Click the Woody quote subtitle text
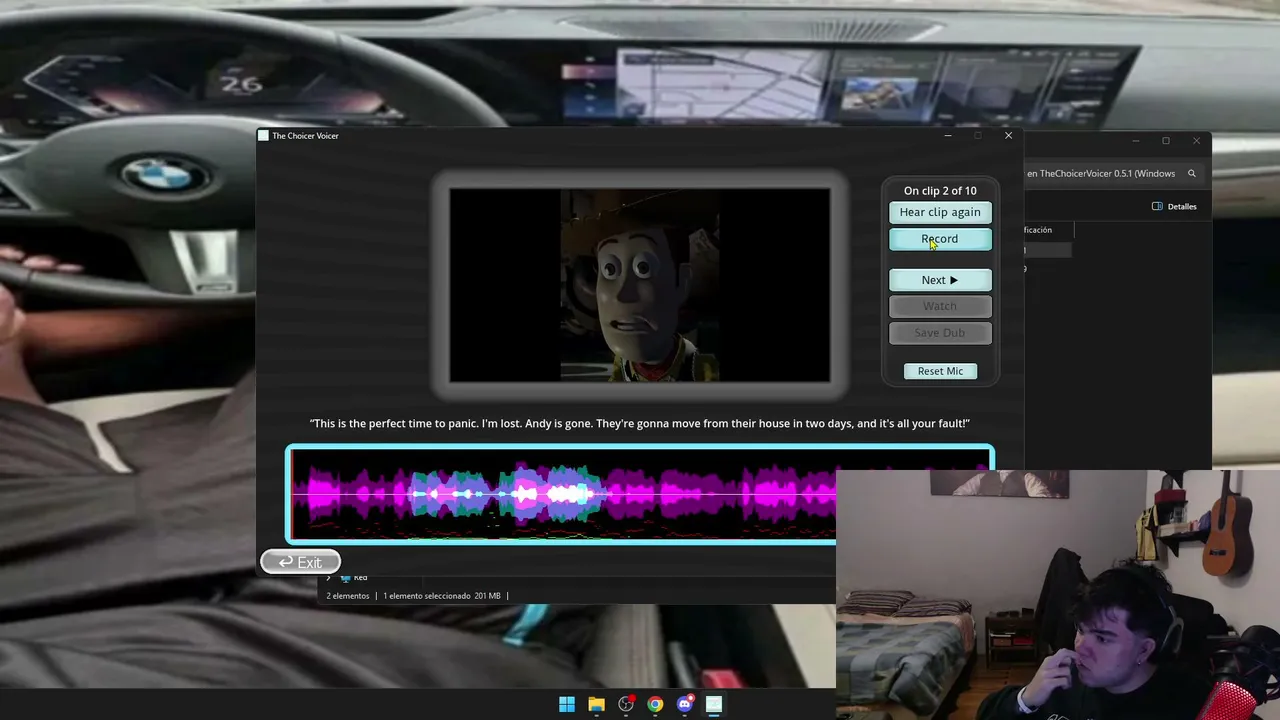The image size is (1280, 720). click(x=640, y=424)
